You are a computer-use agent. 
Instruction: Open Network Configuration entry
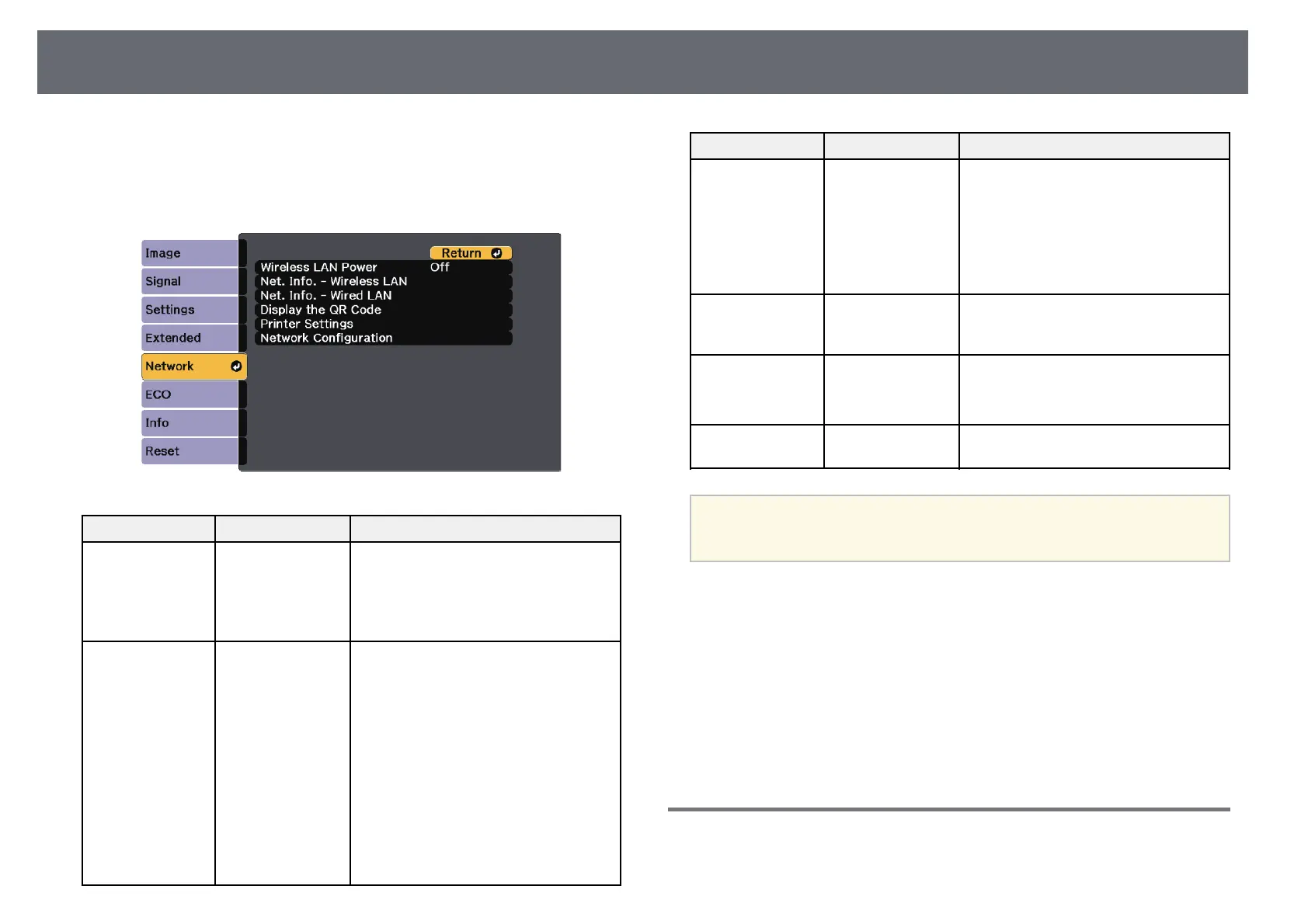[x=384, y=338]
